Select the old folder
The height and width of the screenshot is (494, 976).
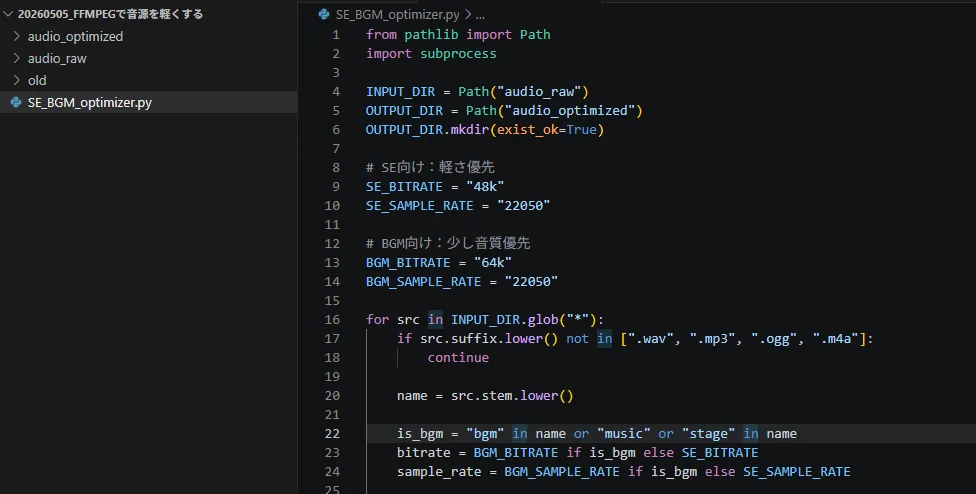(x=37, y=80)
